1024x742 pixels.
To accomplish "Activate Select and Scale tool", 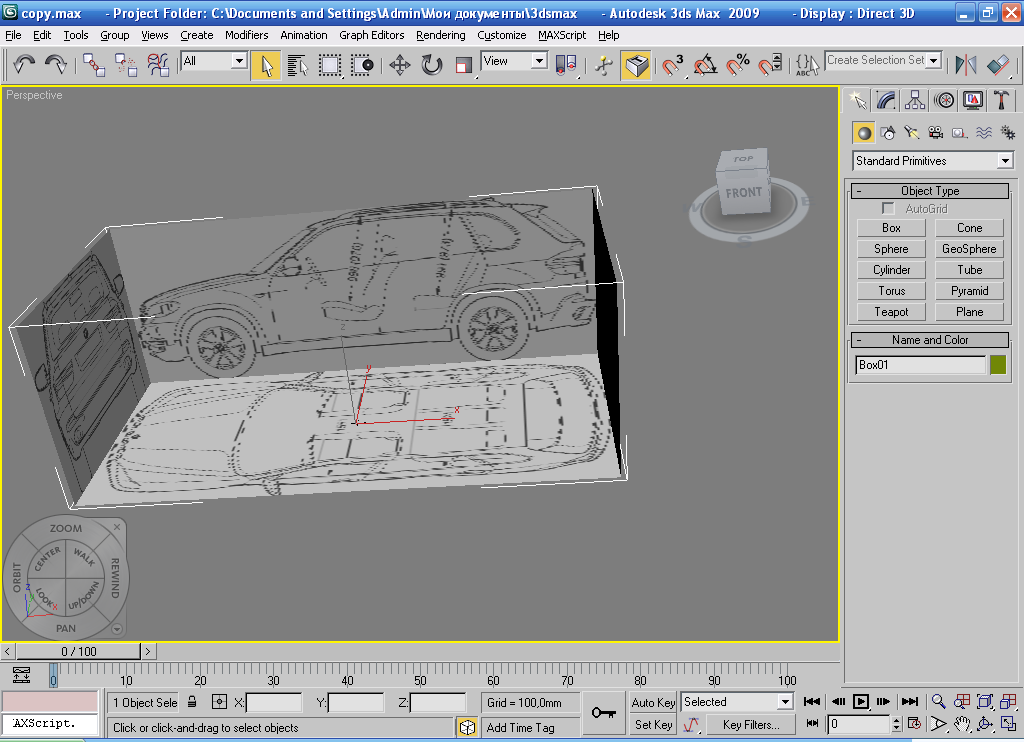I will (x=464, y=65).
